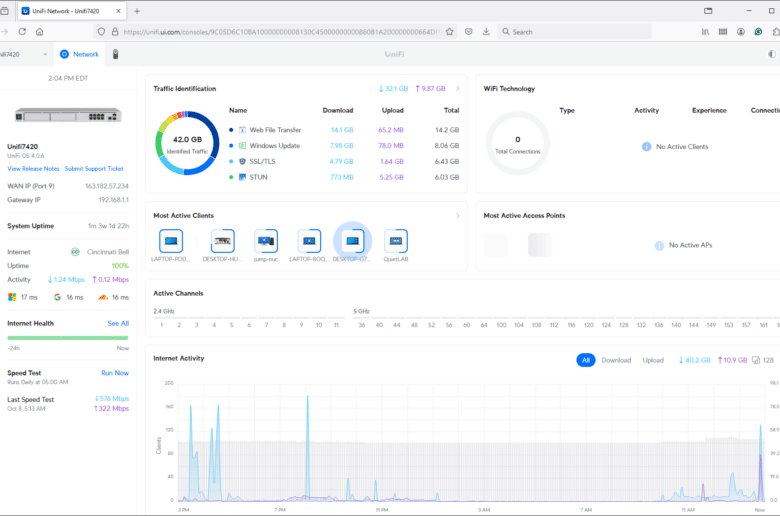This screenshot has height=516, width=780.
Task: Reload the page with the browser refresh icon
Action: click(x=22, y=31)
